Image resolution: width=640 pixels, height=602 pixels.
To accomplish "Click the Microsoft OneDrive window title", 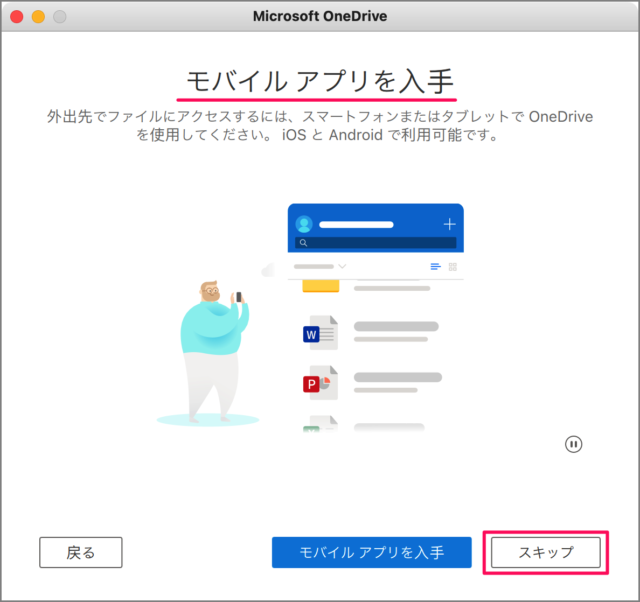I will (320, 16).
